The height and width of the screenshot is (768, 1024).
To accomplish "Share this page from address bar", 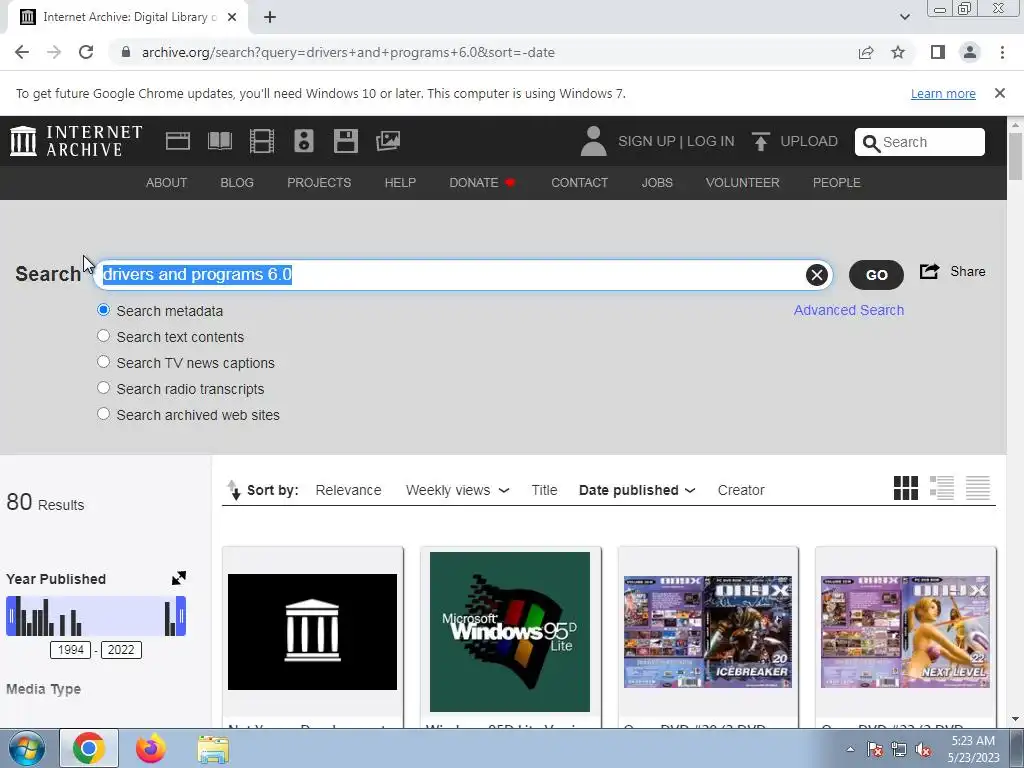I will click(x=866, y=52).
